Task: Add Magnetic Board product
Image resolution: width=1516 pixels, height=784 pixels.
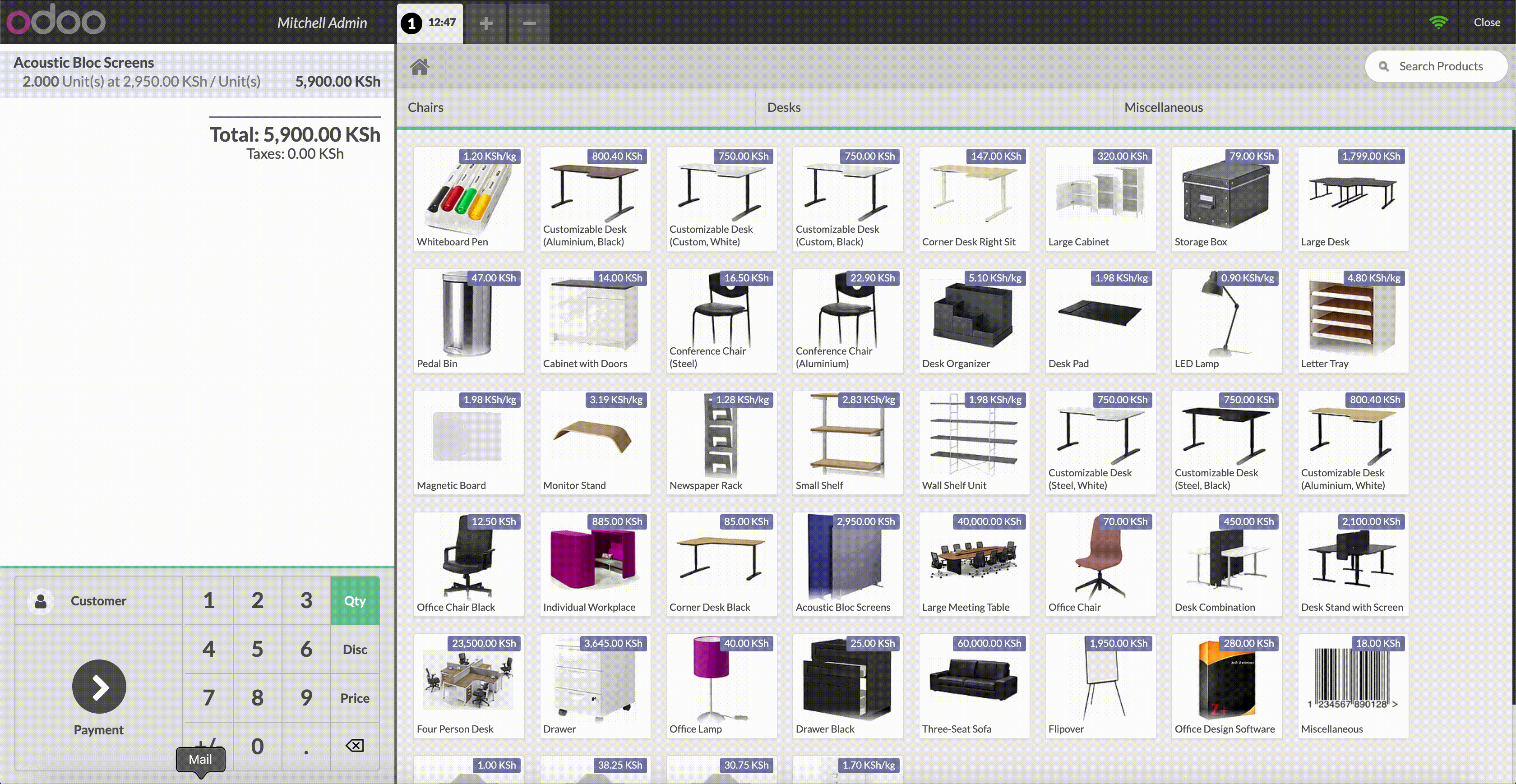Action: (x=468, y=443)
